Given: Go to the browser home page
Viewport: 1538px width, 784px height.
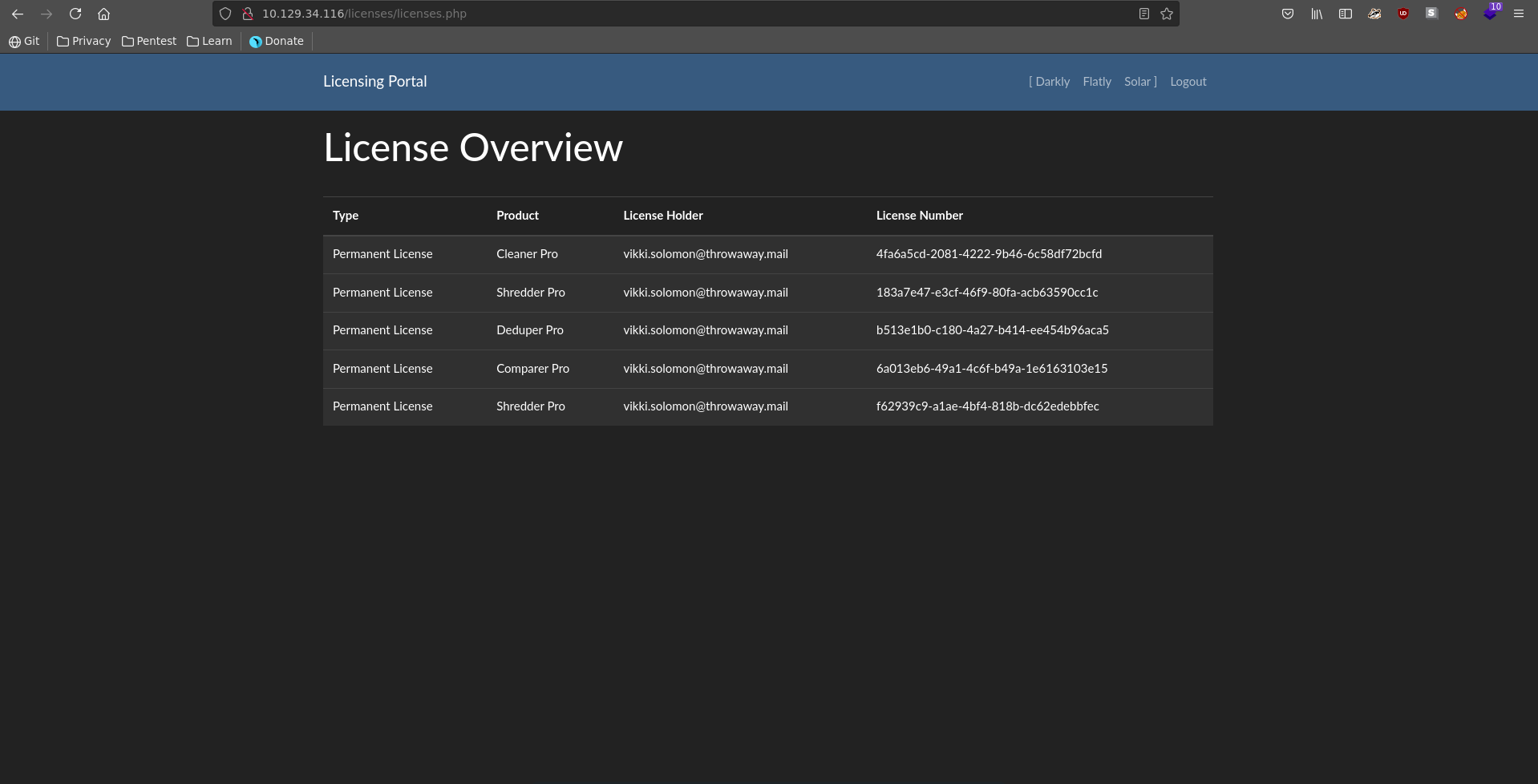Looking at the screenshot, I should point(103,14).
